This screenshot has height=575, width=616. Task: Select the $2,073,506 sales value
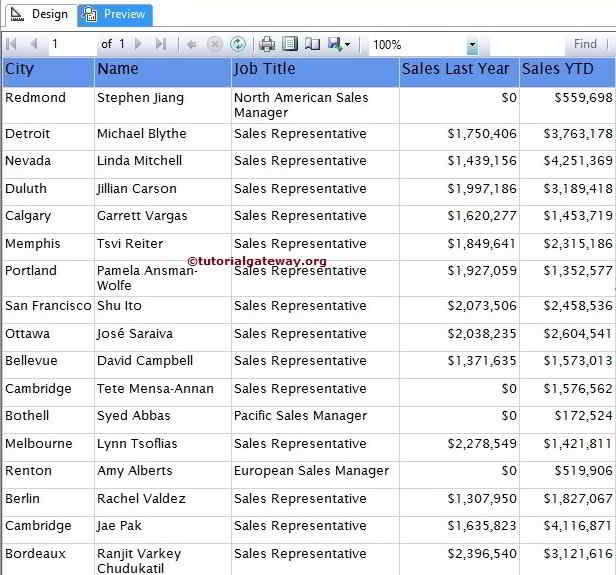click(x=459, y=310)
